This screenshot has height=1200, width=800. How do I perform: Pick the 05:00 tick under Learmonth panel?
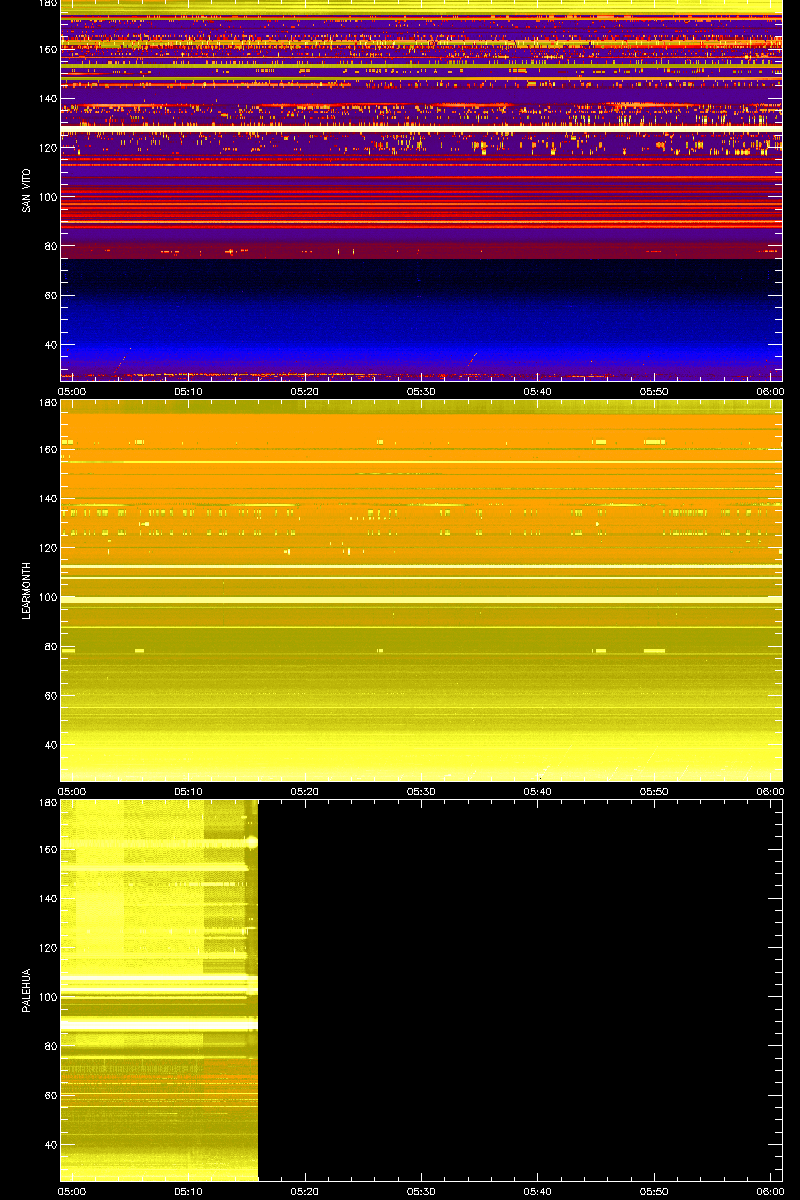coord(72,791)
